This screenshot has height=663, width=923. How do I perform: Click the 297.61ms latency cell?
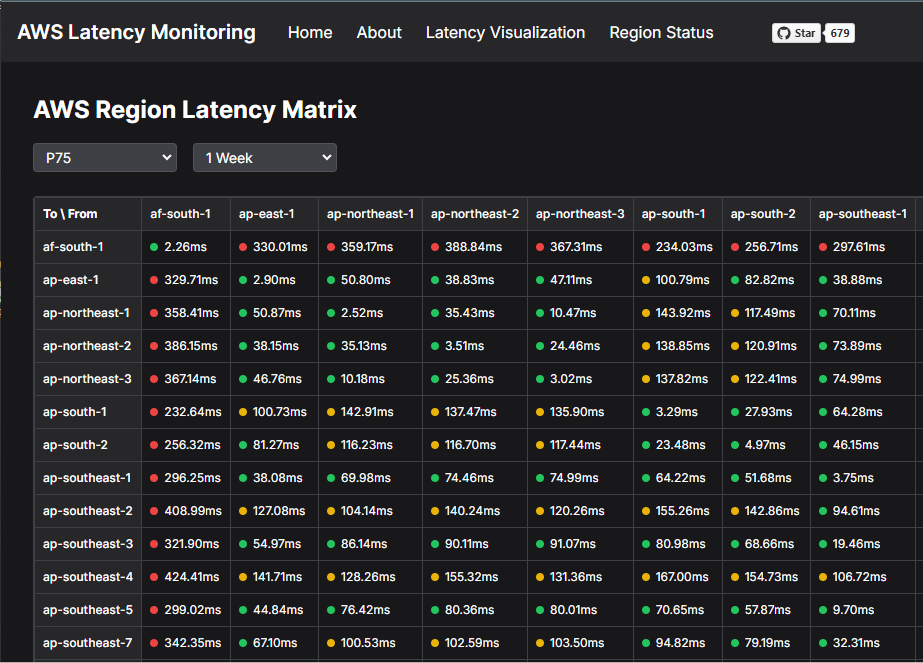[x=862, y=247]
